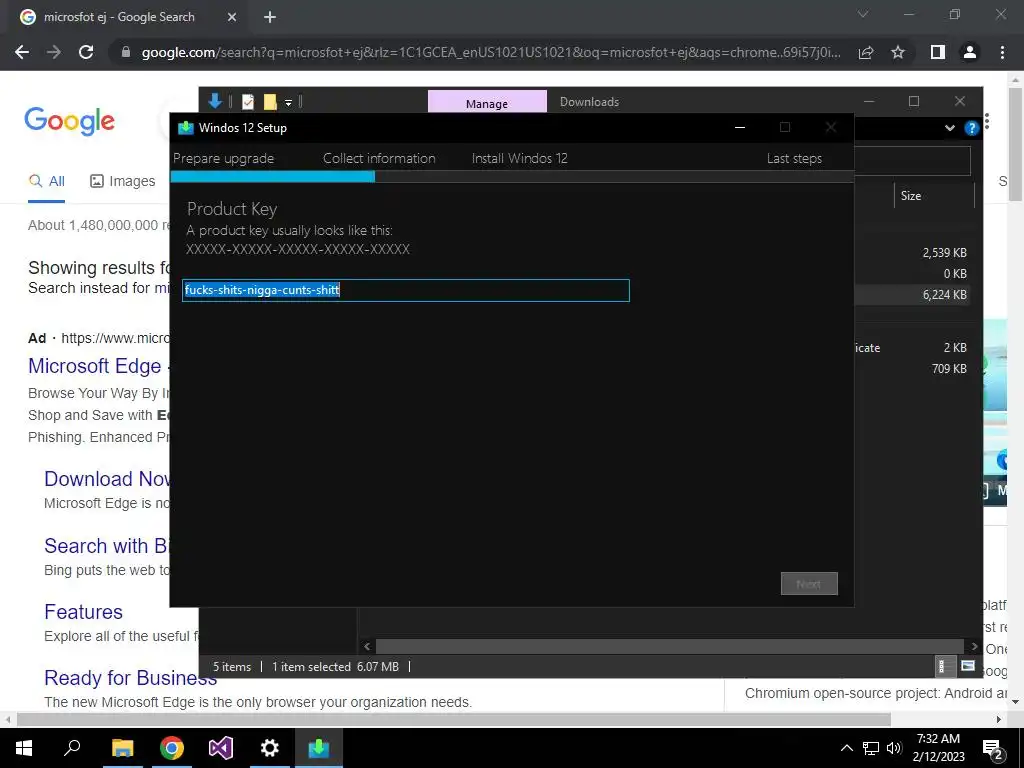
Task: Click Explorer's horizontal scrollbar left arrow
Action: (x=367, y=647)
